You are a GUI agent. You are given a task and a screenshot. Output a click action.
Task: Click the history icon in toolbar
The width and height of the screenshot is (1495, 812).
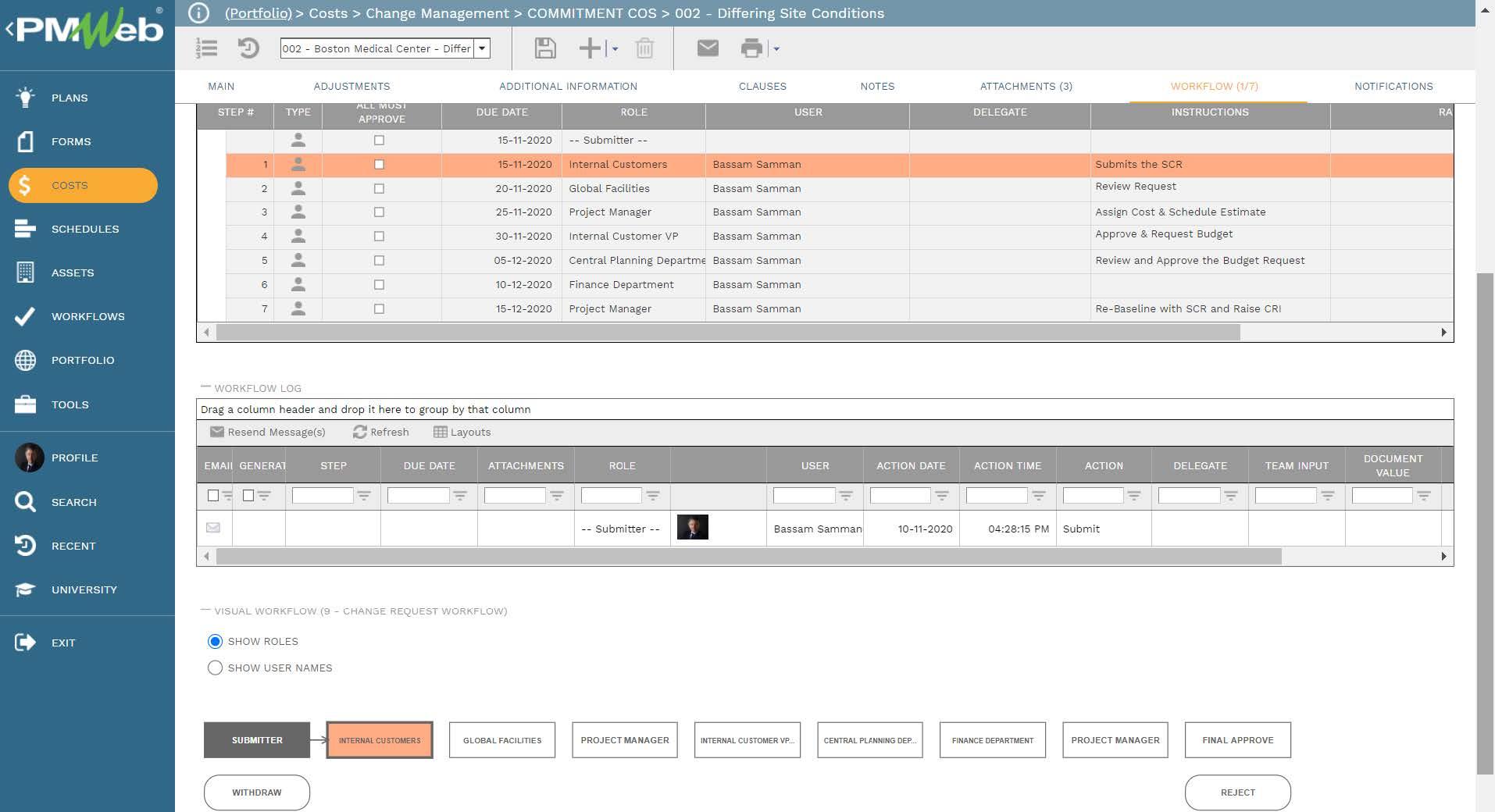point(248,48)
